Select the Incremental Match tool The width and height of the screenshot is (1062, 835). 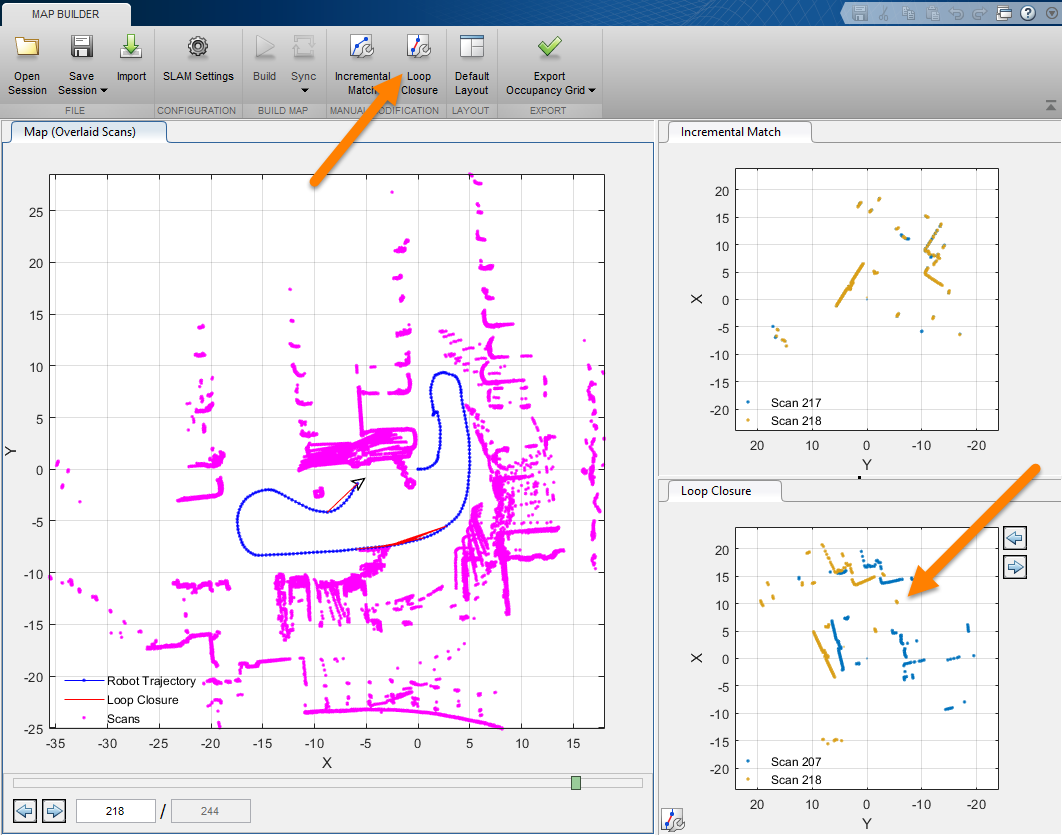[x=362, y=47]
